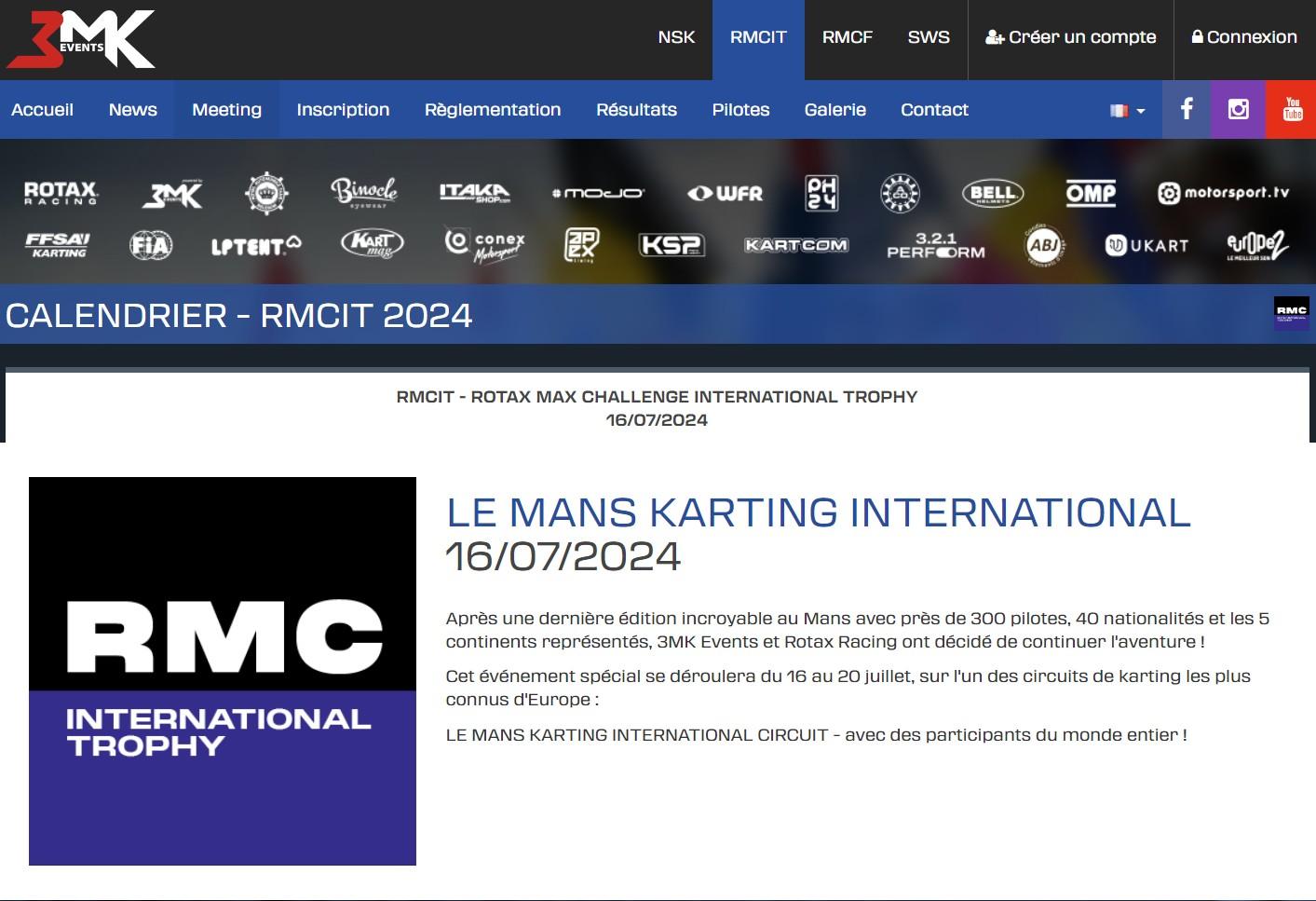
Task: Click the LPTENT sponsor logo
Action: [256, 246]
